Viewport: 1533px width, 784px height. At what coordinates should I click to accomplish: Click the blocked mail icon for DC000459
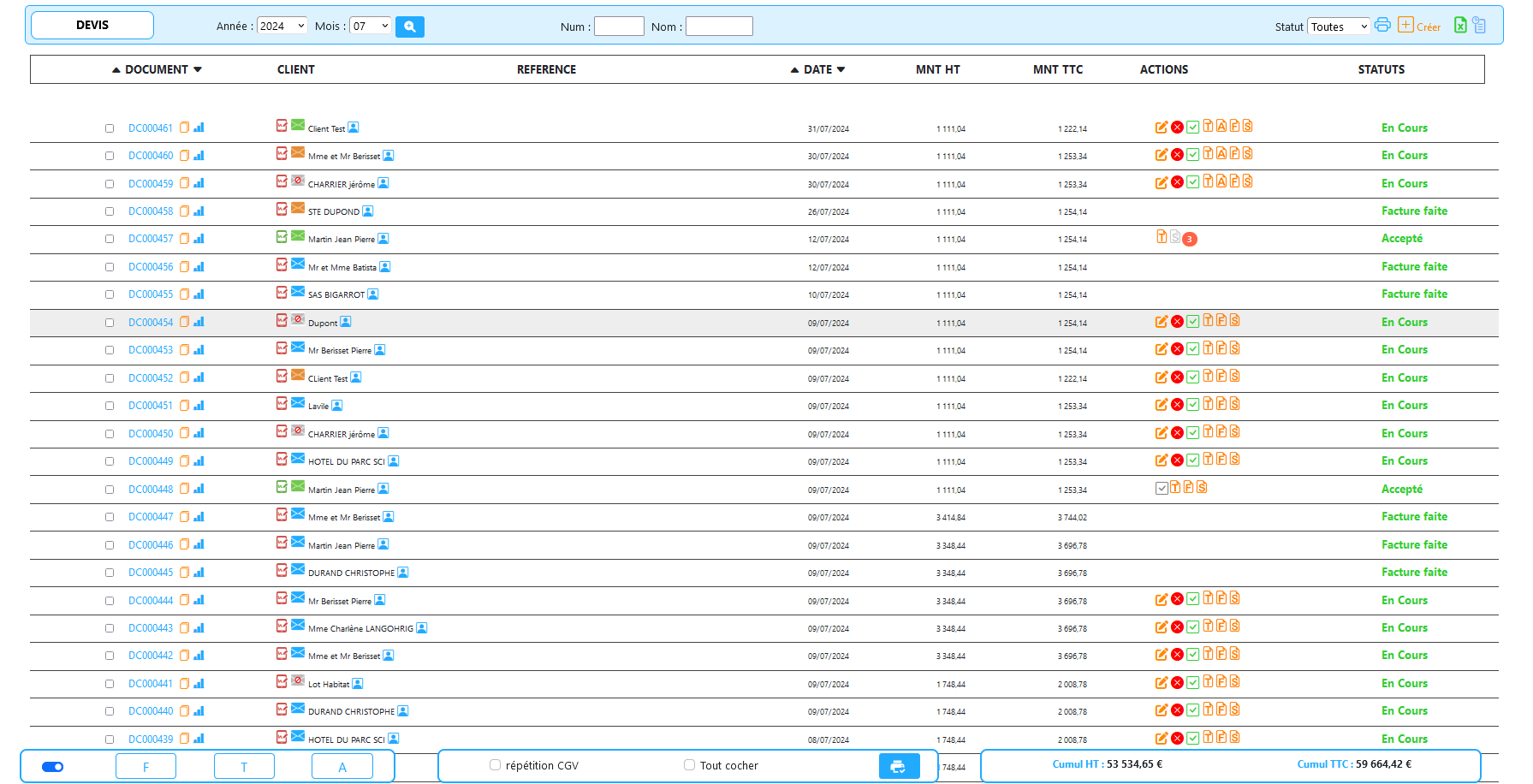(298, 181)
